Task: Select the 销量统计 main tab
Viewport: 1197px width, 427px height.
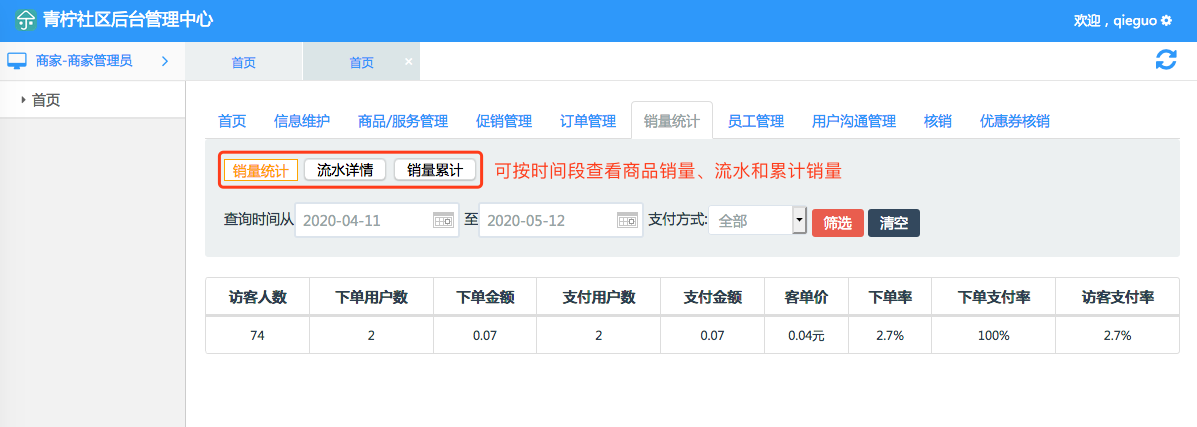Action: 672,121
